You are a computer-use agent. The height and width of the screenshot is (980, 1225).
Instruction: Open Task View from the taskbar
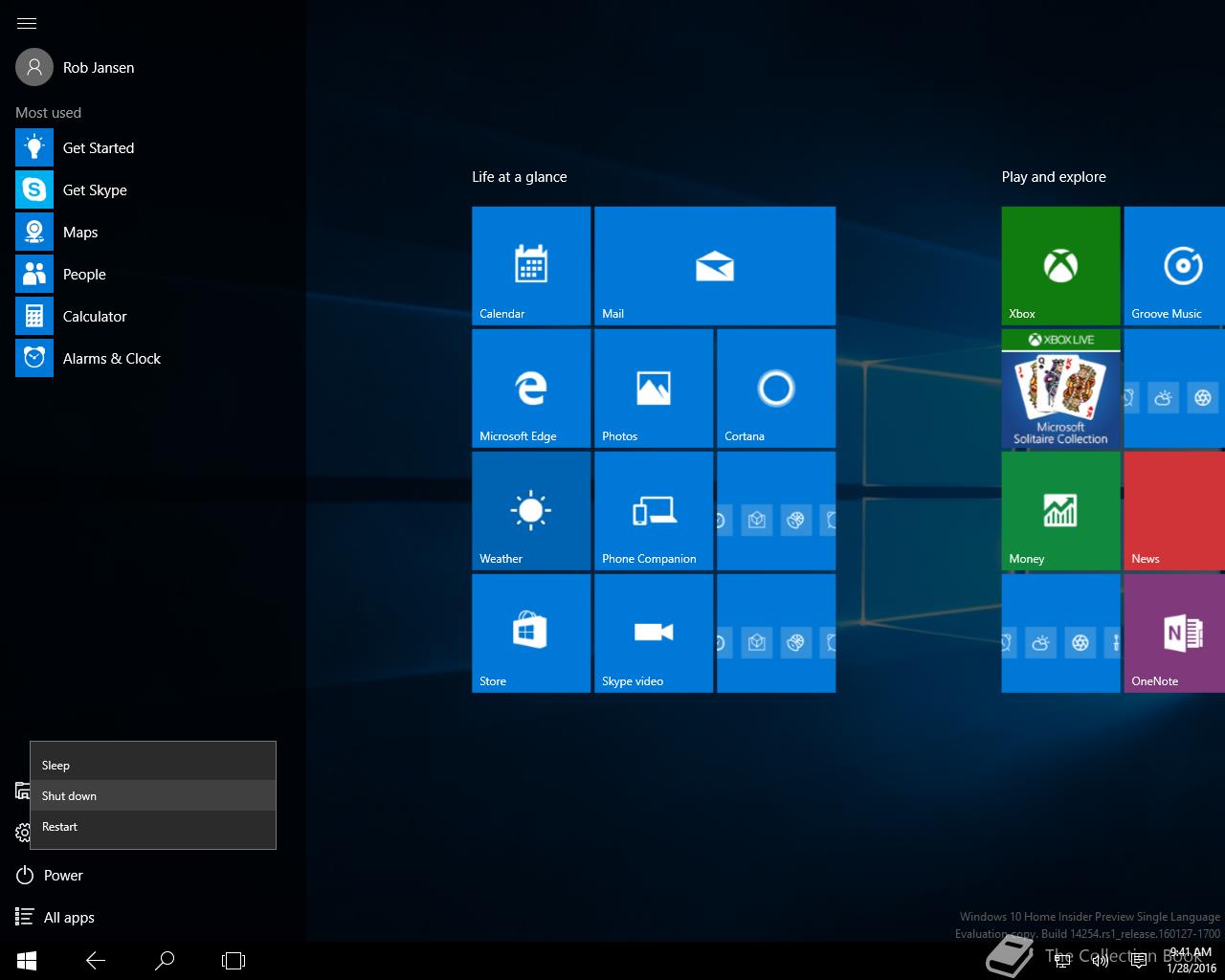point(234,961)
